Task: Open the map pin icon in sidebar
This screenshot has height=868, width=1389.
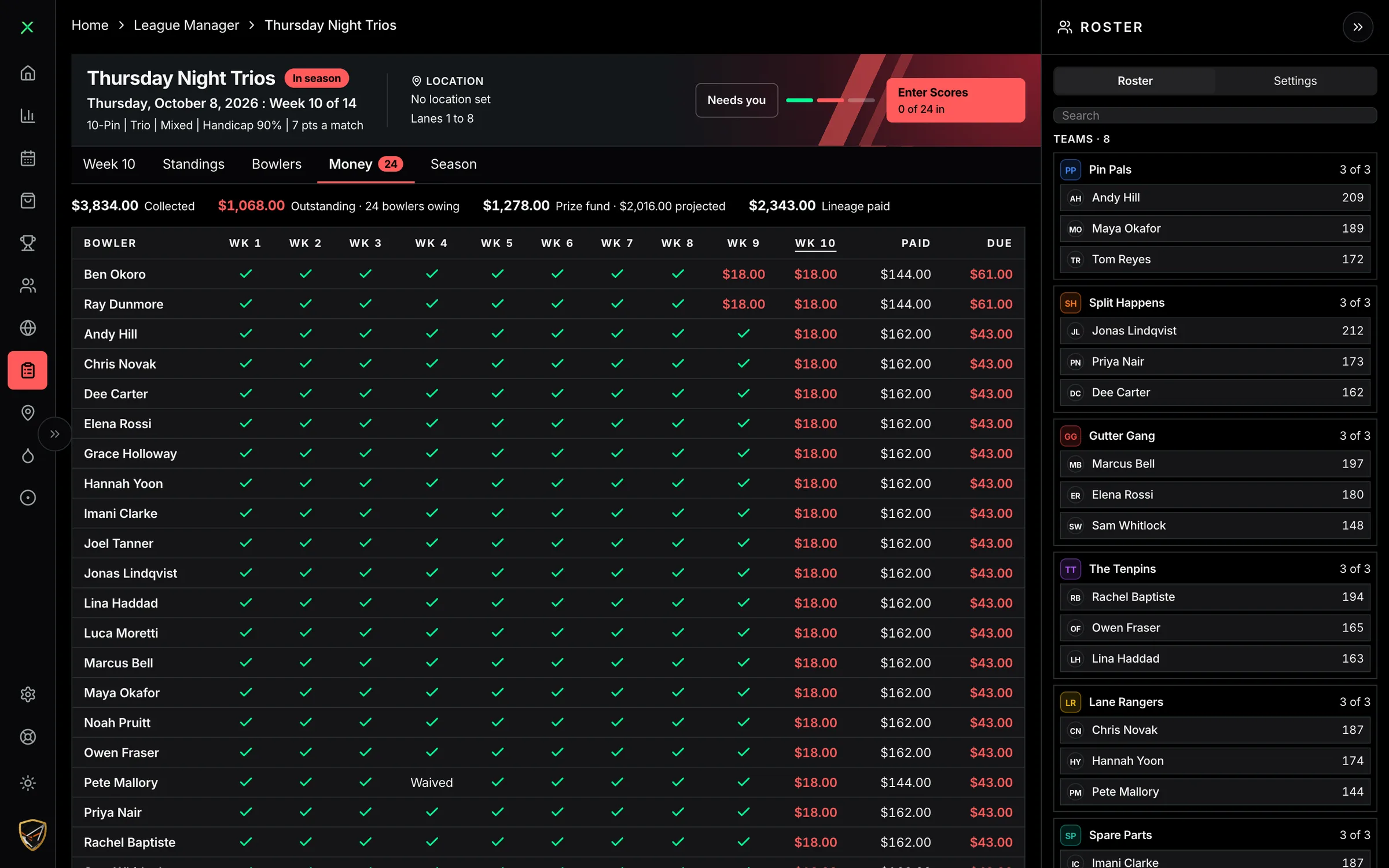Action: 28,413
